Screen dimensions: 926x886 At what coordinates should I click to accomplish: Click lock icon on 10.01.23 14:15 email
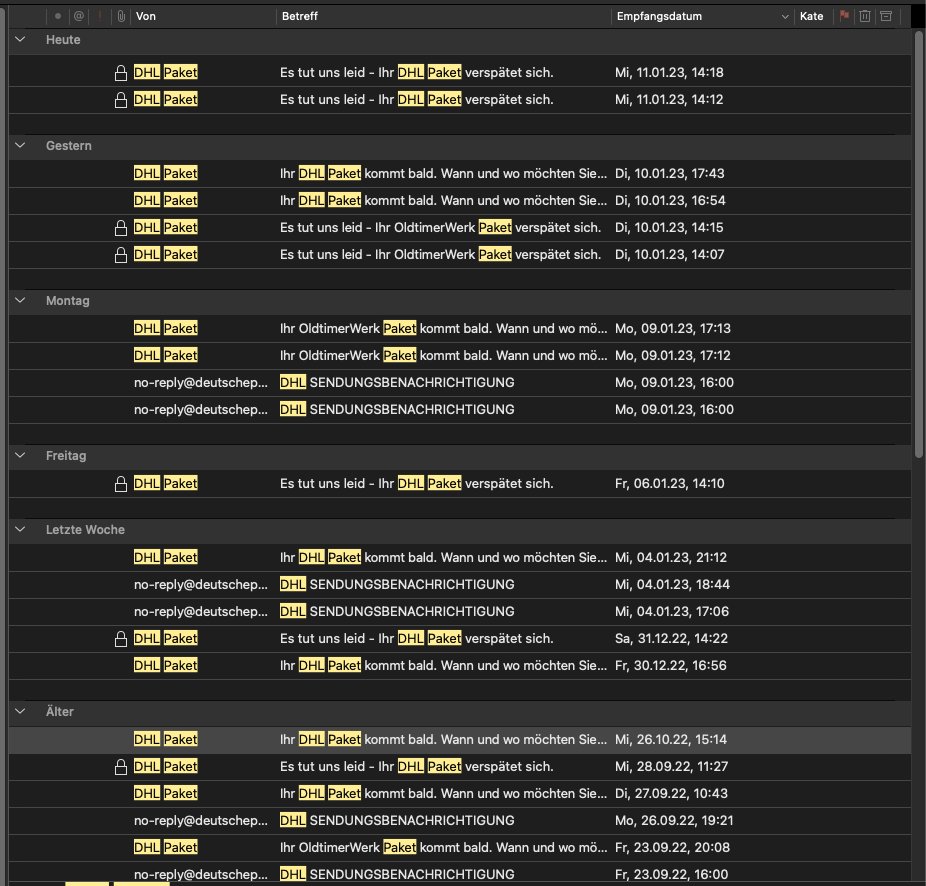tap(120, 227)
